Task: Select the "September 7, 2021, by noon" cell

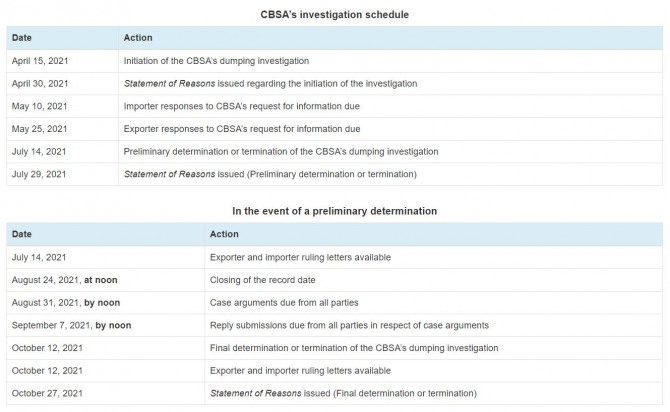Action: pyautogui.click(x=71, y=325)
